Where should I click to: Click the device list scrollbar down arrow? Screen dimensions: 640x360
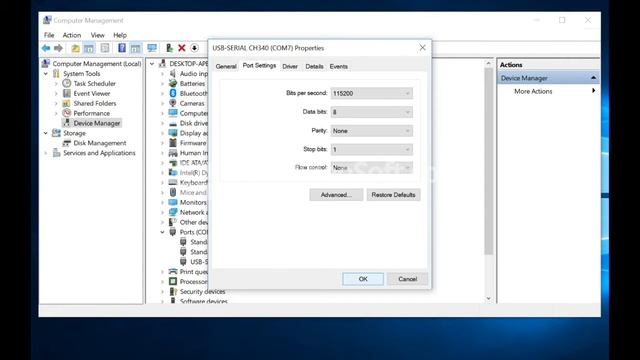pos(489,298)
